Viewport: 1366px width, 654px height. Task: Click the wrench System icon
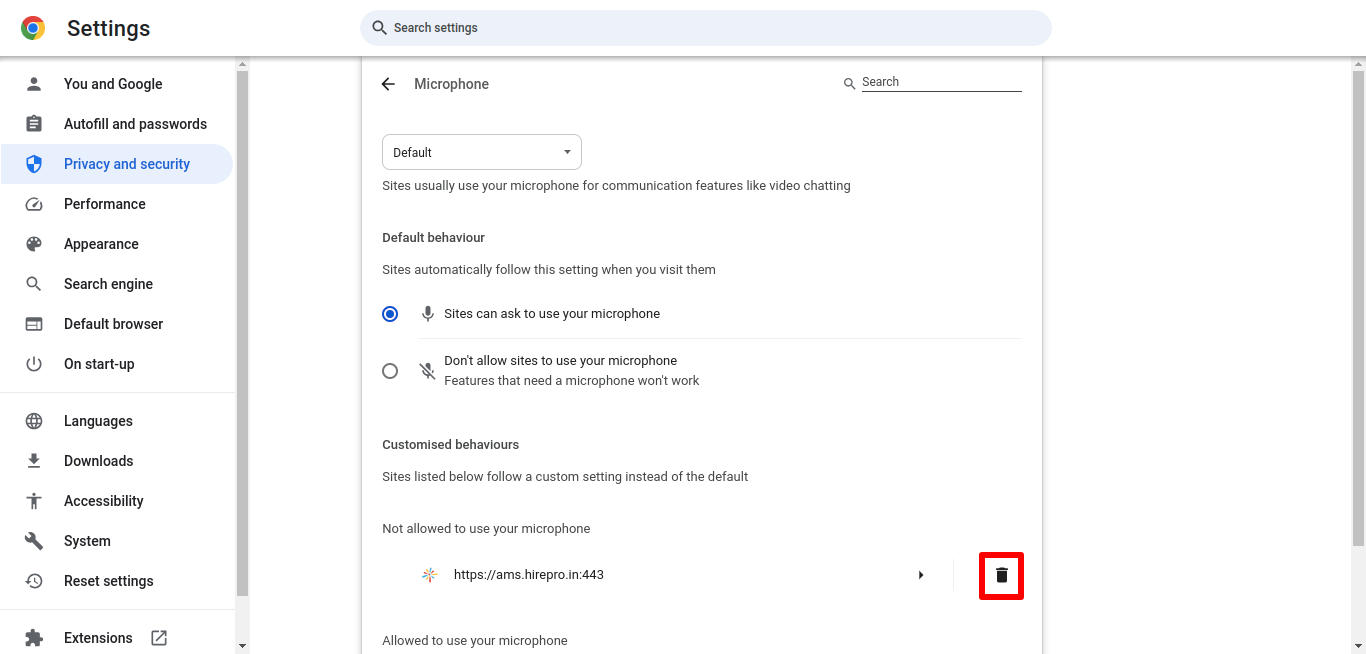pos(34,541)
